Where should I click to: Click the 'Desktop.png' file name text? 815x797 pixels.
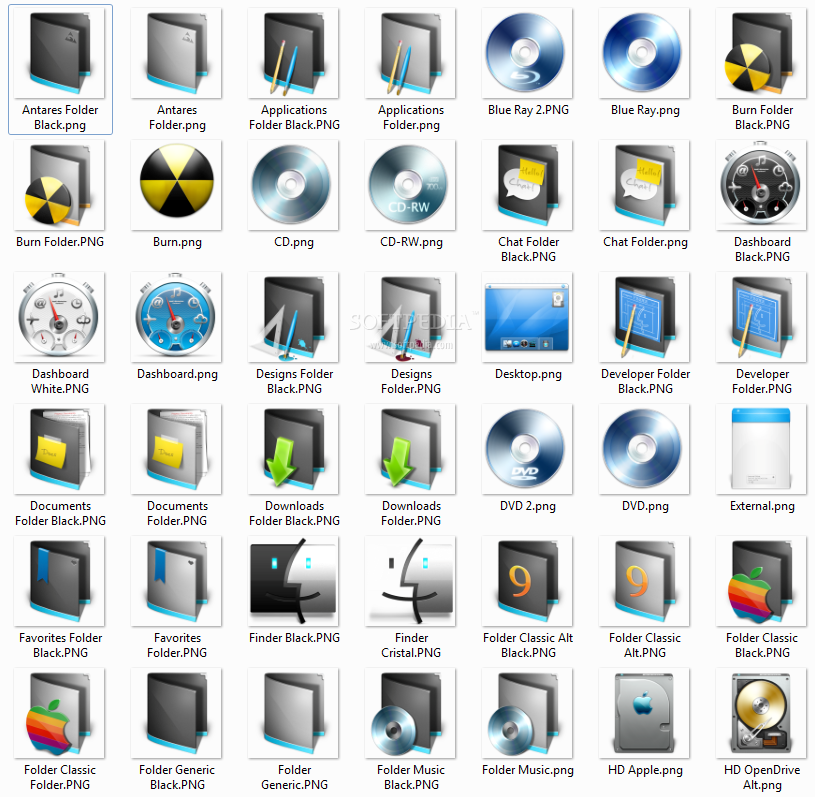click(528, 374)
